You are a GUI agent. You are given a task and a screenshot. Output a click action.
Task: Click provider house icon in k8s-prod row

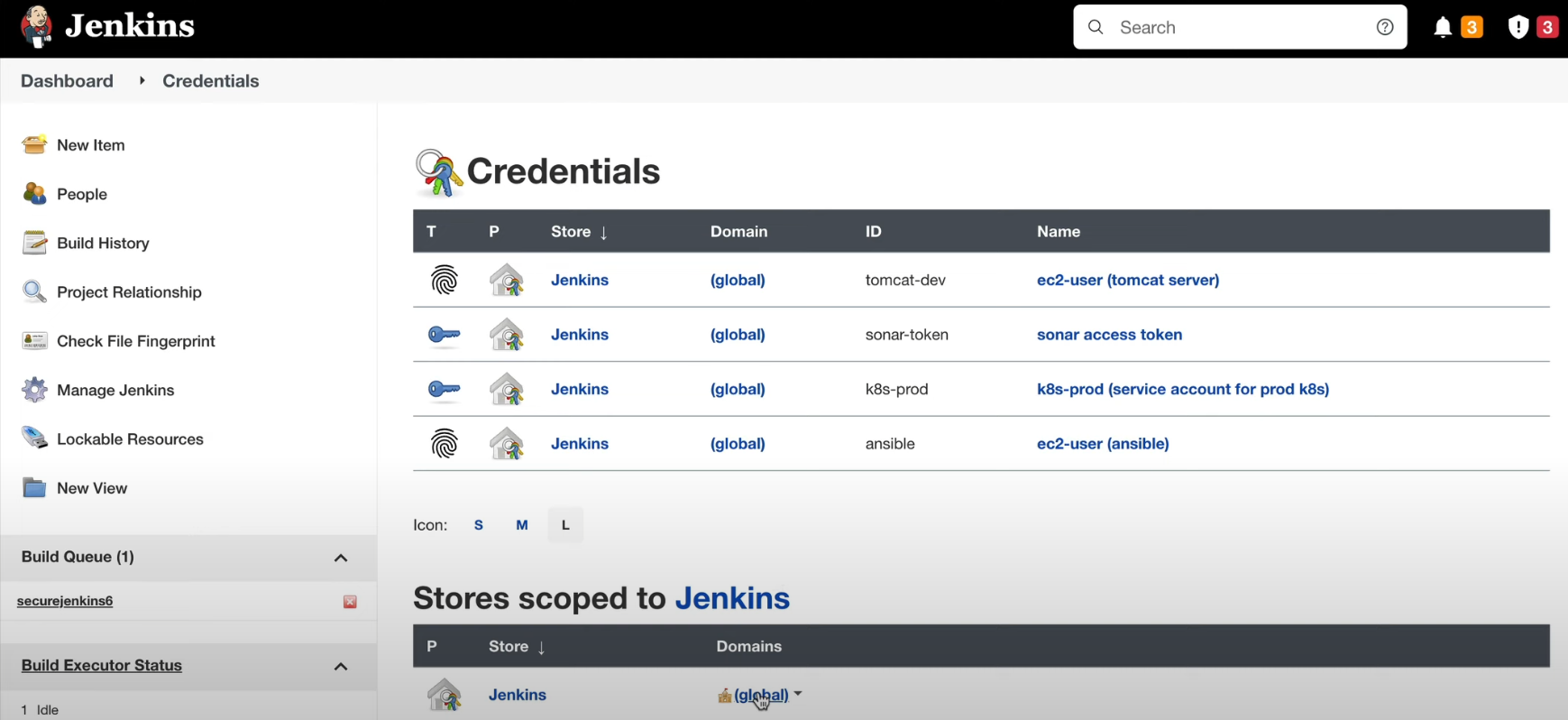point(507,390)
